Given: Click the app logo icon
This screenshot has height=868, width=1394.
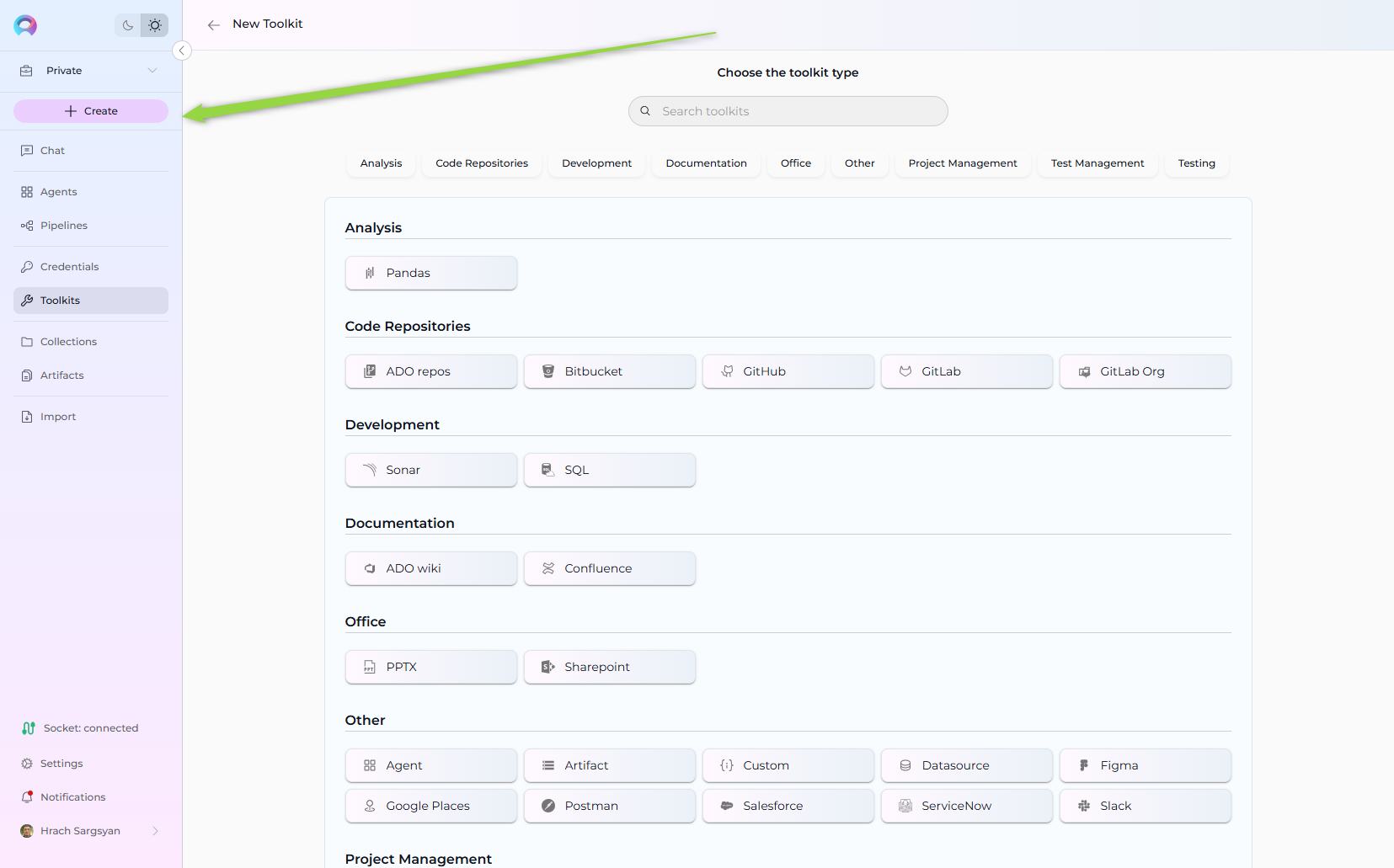Looking at the screenshot, I should coord(25,25).
